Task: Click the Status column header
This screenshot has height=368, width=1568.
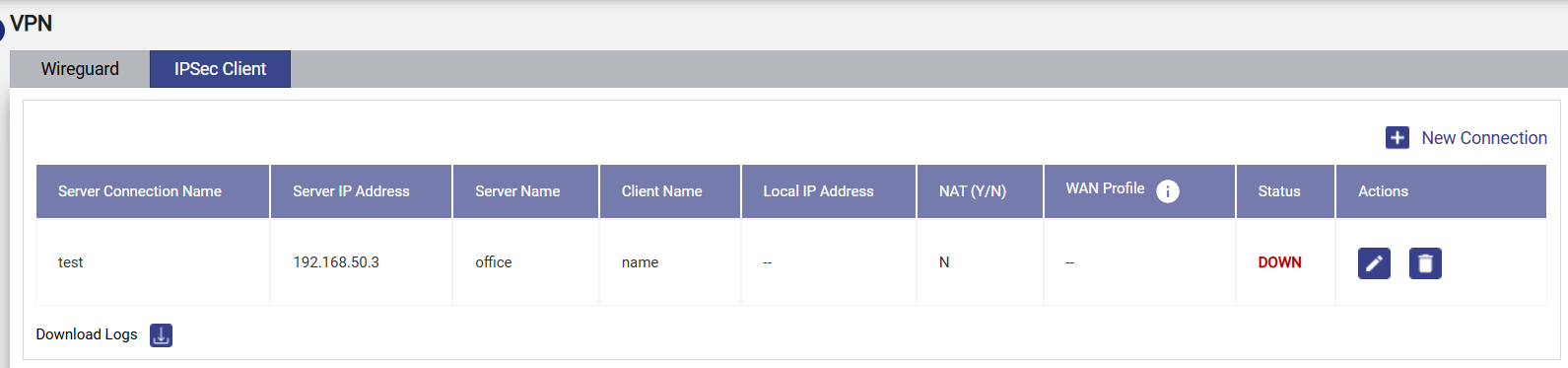Action: (x=1286, y=191)
